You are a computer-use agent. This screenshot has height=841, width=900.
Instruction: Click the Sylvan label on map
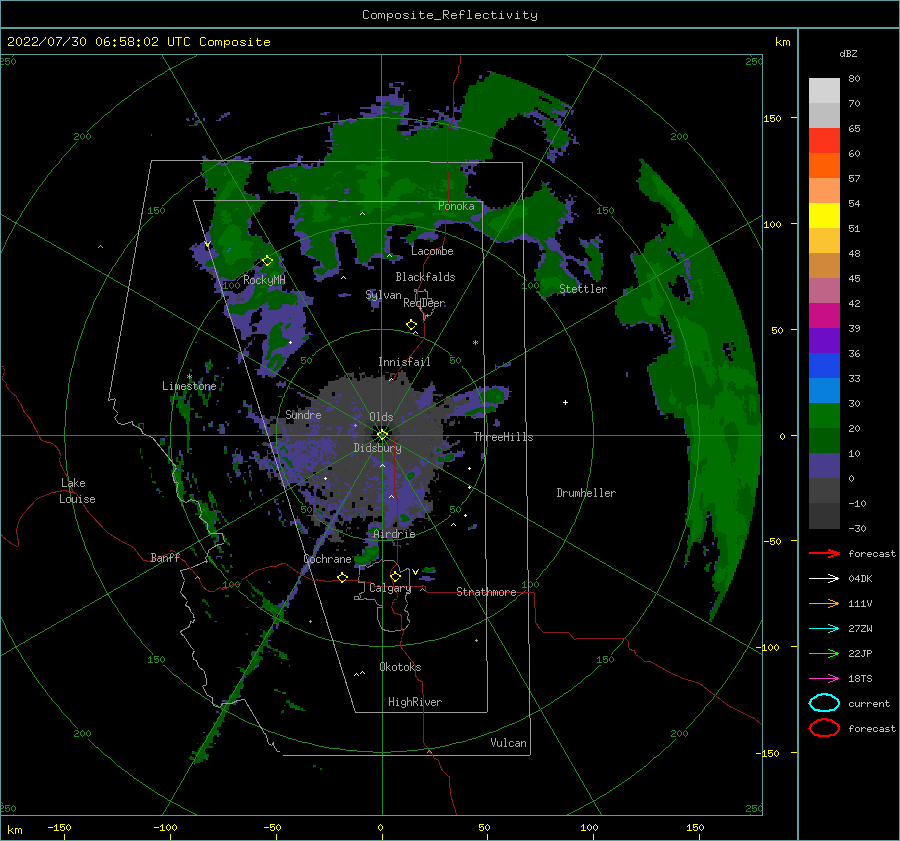(x=383, y=295)
